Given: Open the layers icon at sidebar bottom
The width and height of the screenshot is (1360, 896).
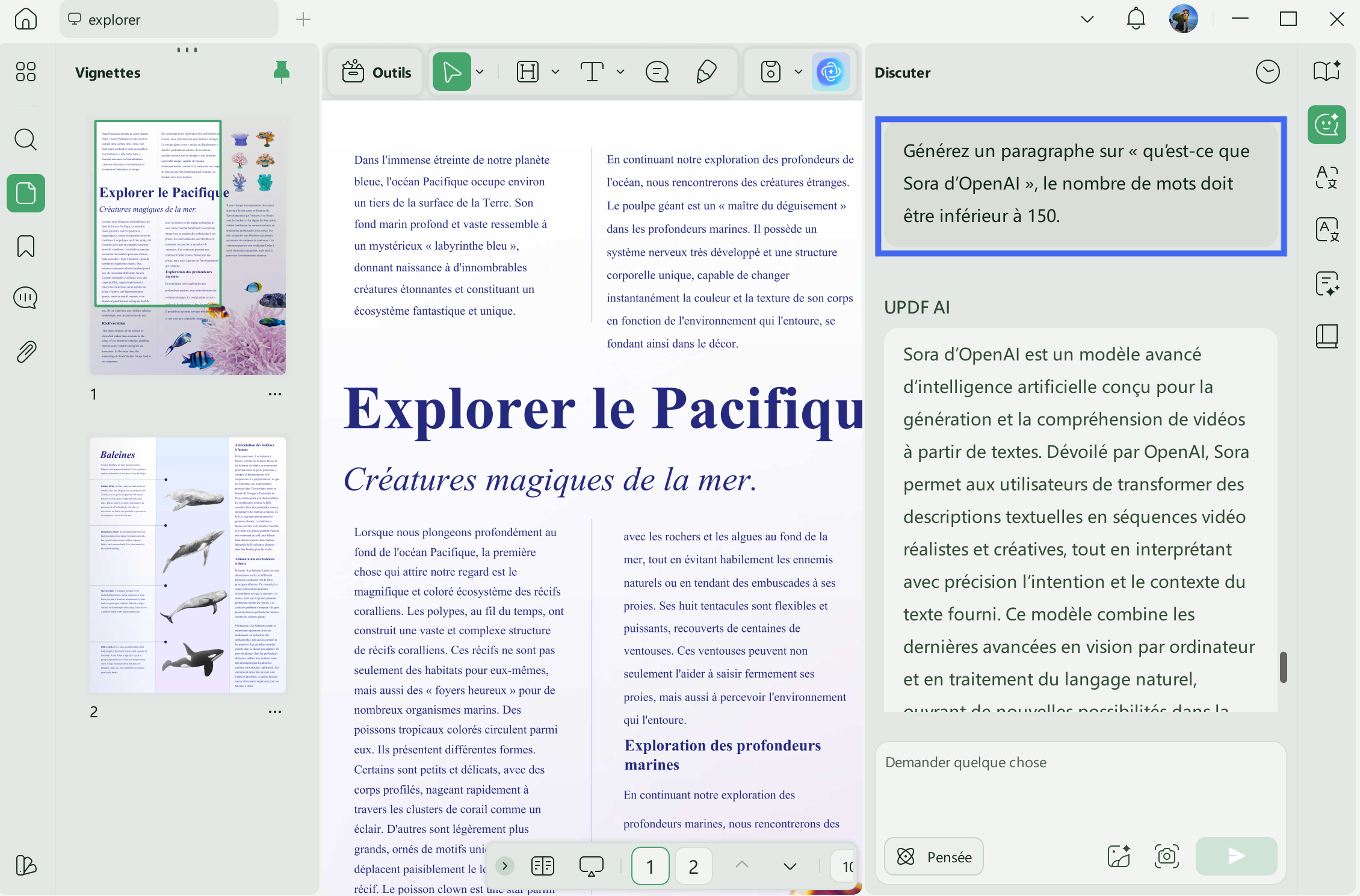Looking at the screenshot, I should pyautogui.click(x=26, y=865).
